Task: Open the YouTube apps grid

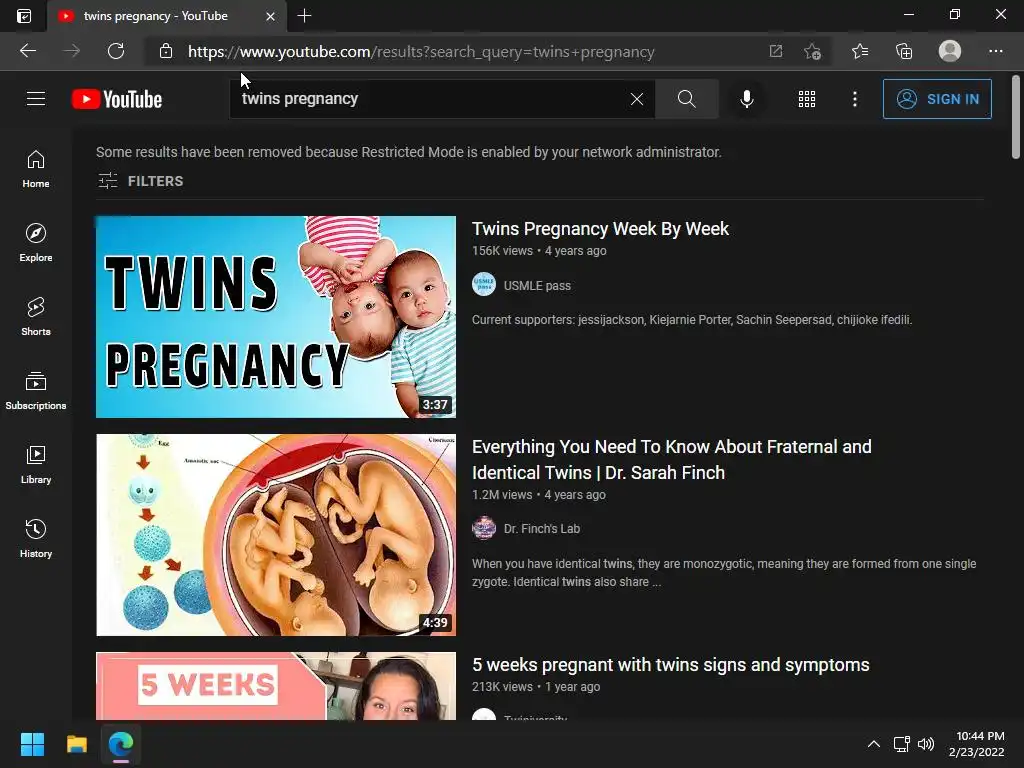Action: (x=807, y=99)
